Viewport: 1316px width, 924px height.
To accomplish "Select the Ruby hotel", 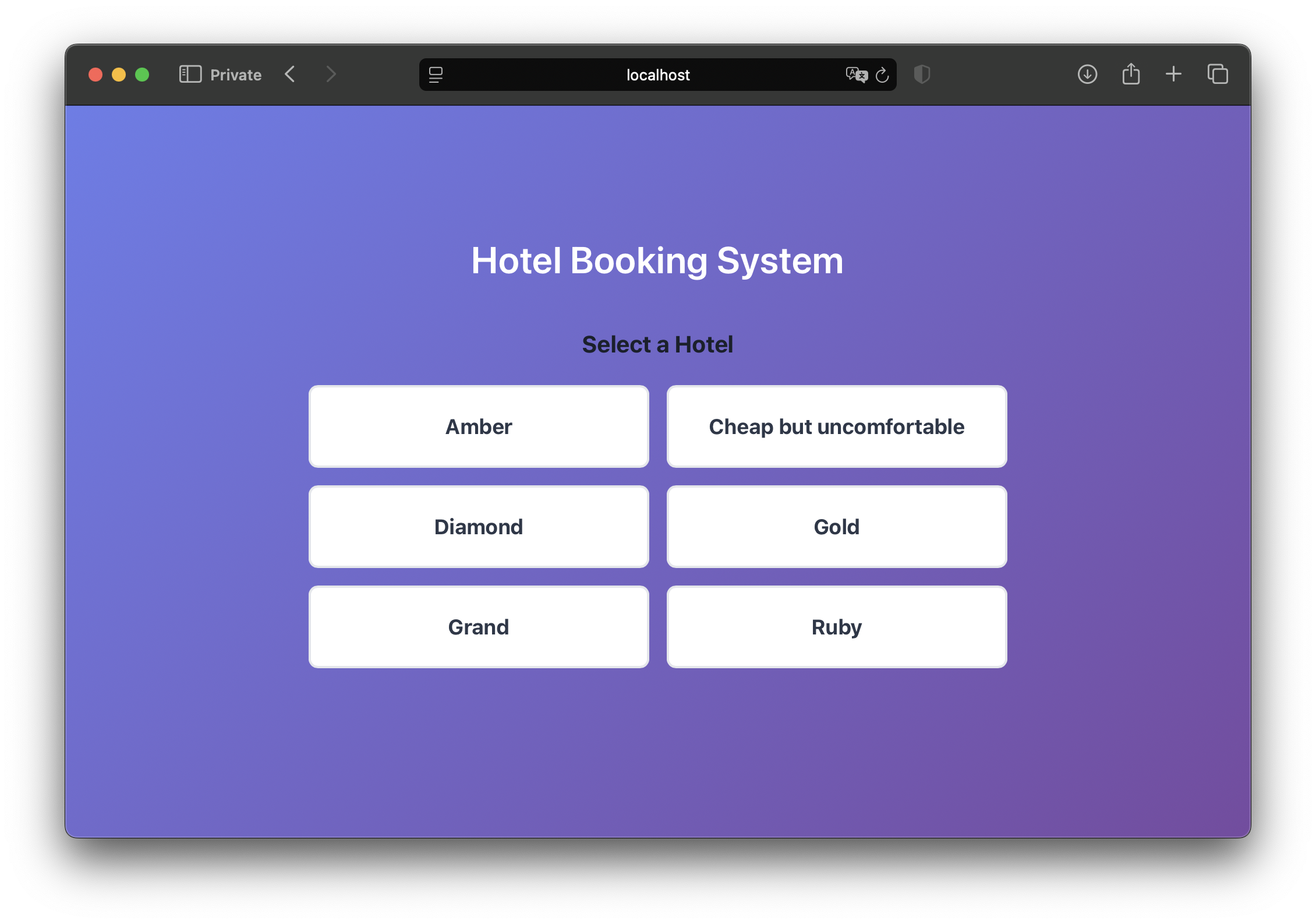I will tap(836, 626).
